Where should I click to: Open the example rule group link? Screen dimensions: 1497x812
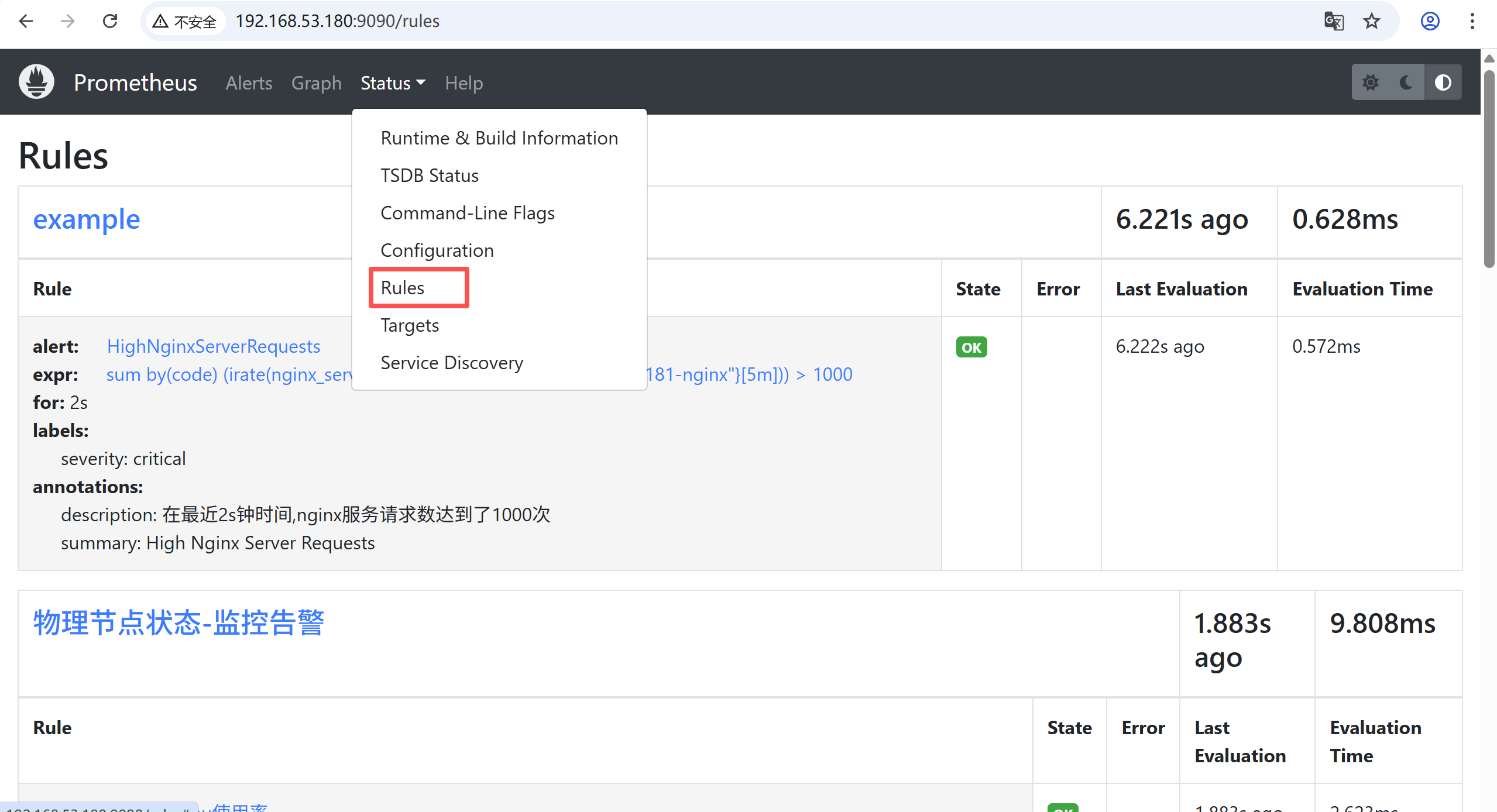87,219
